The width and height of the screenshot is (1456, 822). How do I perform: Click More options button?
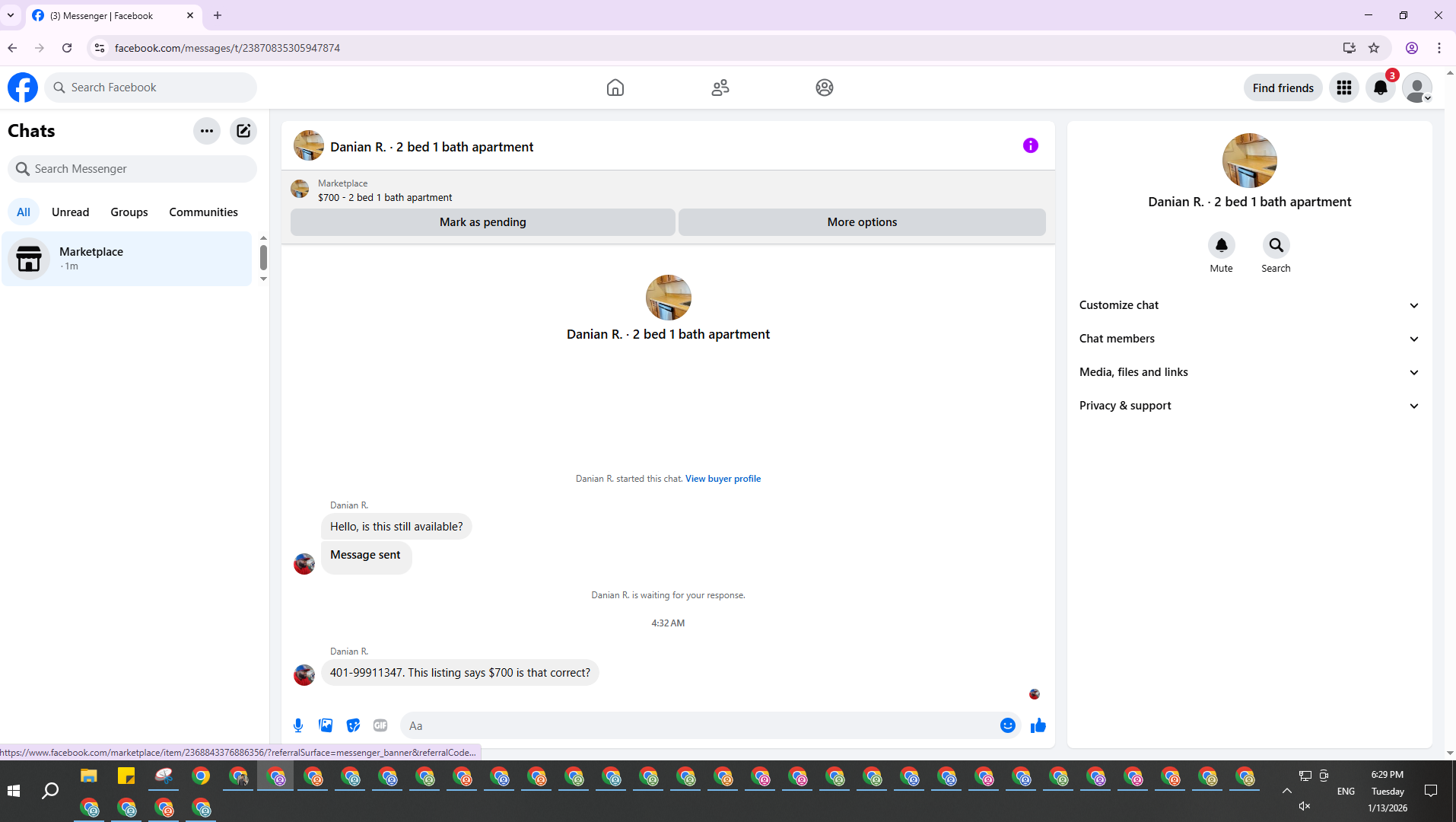click(862, 222)
